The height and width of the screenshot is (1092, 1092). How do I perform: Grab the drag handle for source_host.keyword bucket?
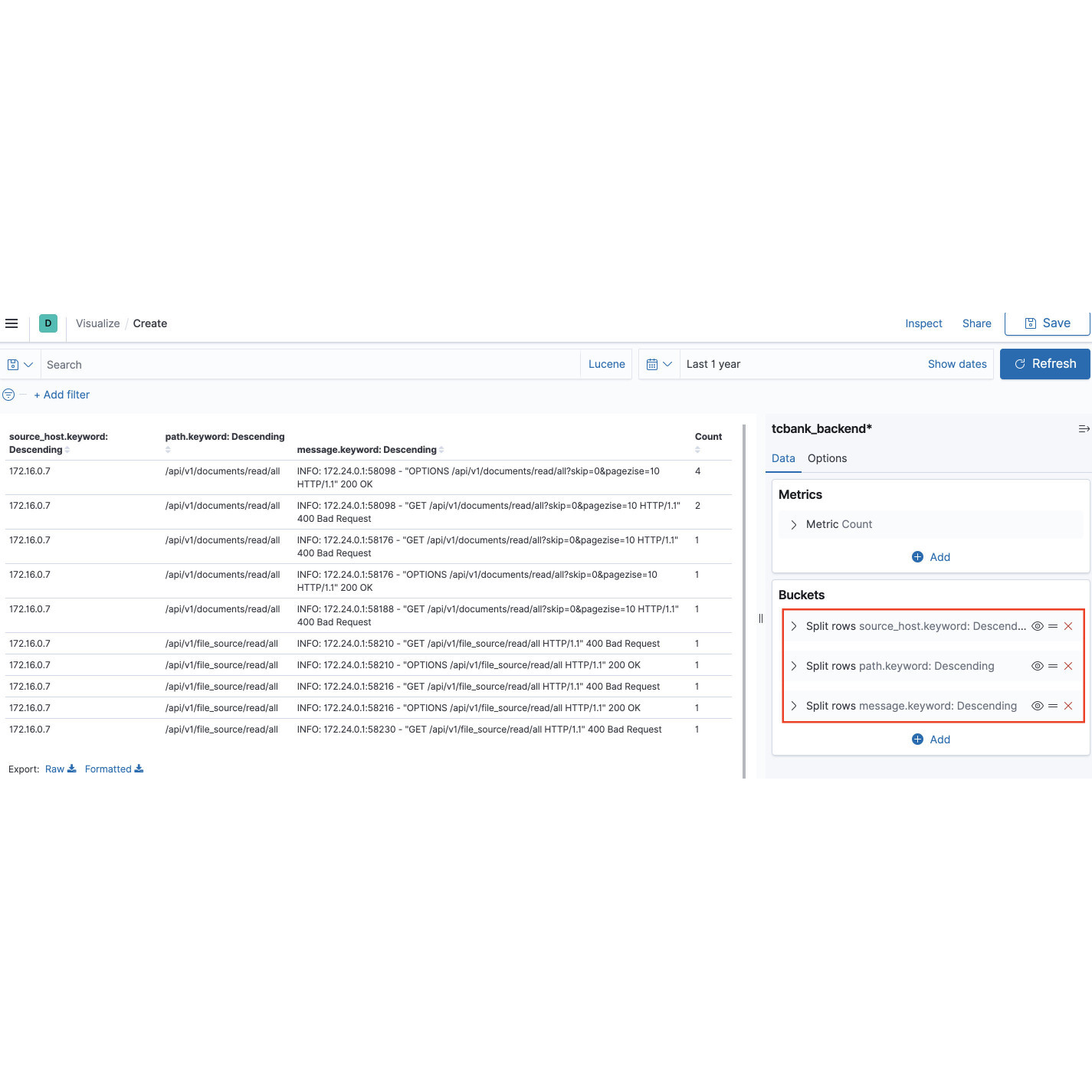coord(1053,626)
